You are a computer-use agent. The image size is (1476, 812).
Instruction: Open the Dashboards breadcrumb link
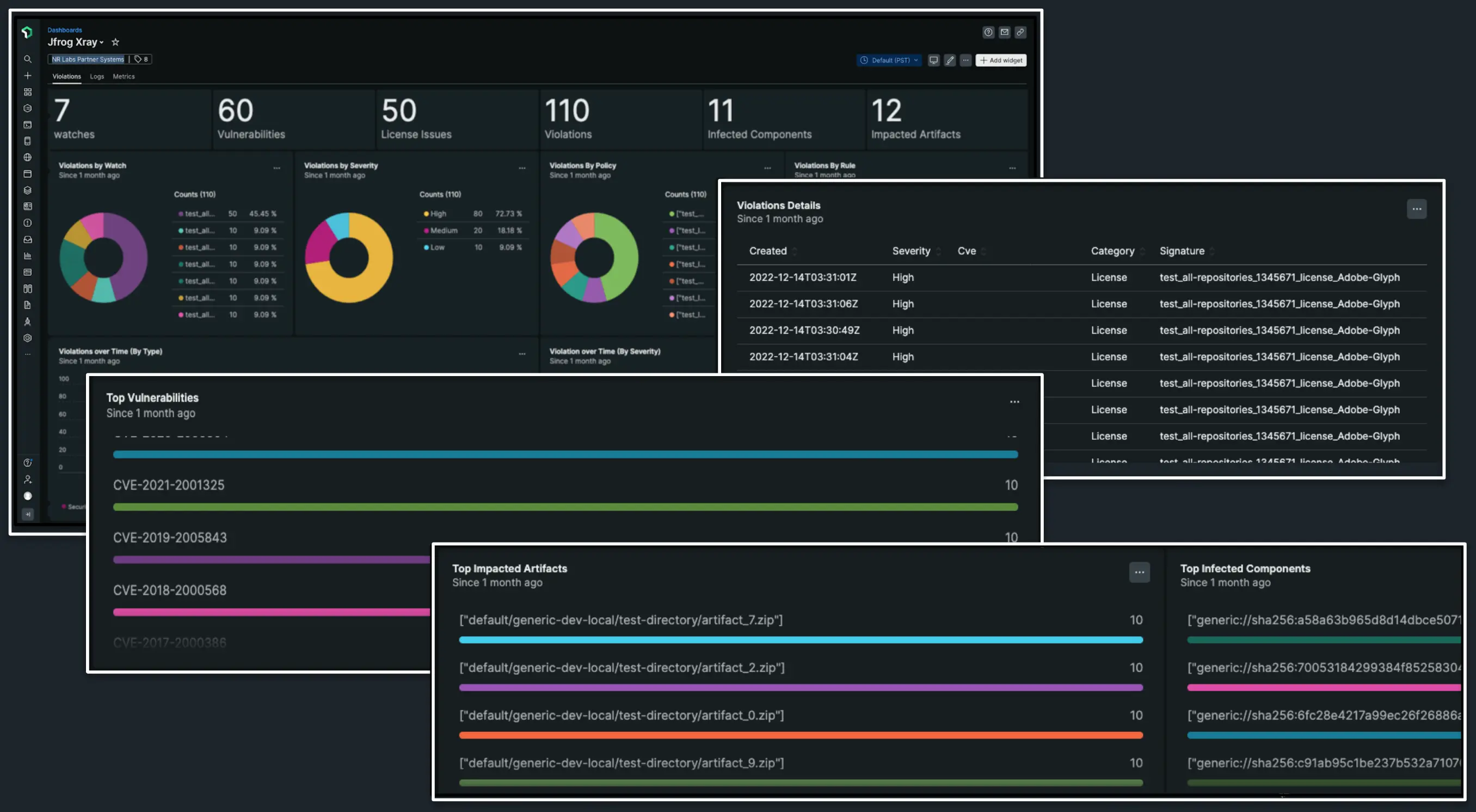click(65, 30)
